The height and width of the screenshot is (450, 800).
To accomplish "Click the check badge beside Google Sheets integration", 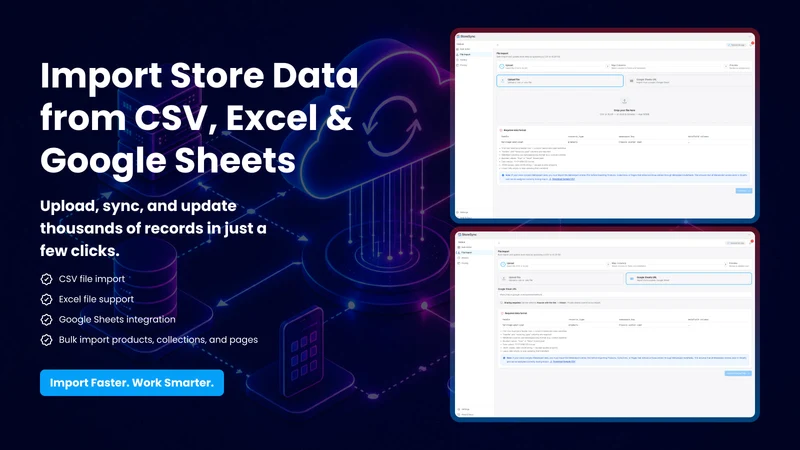I will click(46, 319).
